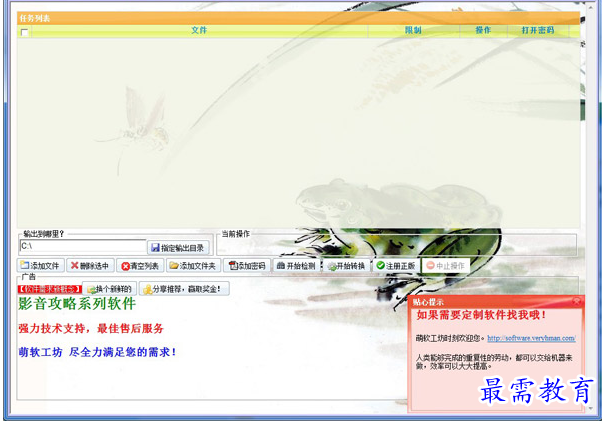Click the 打开密码 column header
Image resolution: width=602 pixels, height=422 pixels.
point(538,30)
